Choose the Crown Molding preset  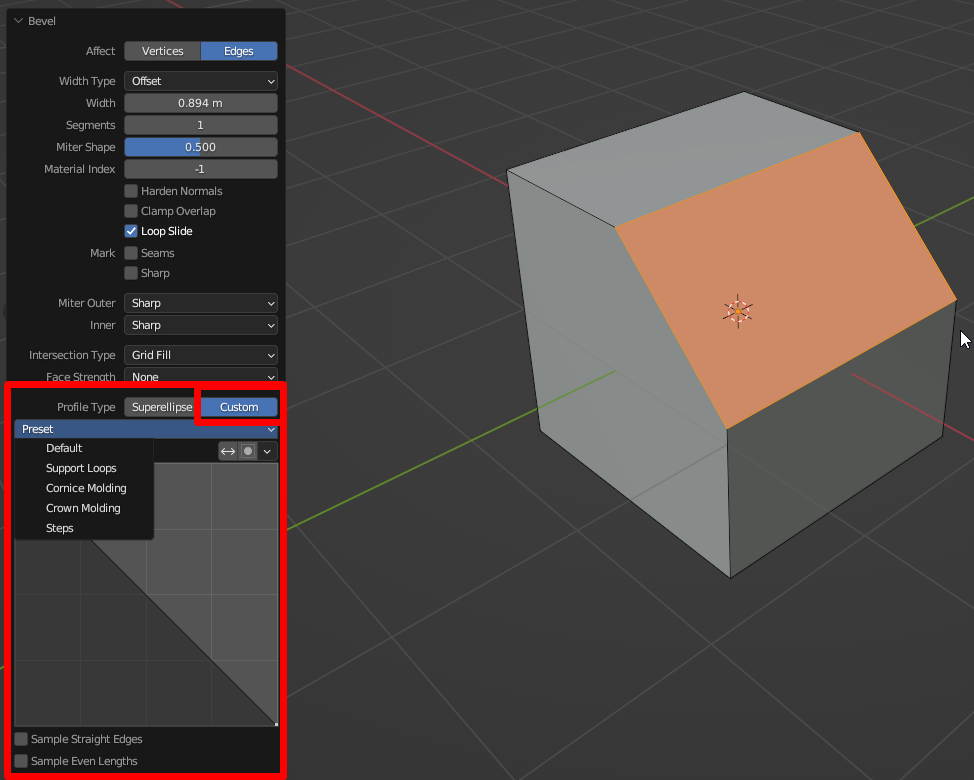coord(84,508)
